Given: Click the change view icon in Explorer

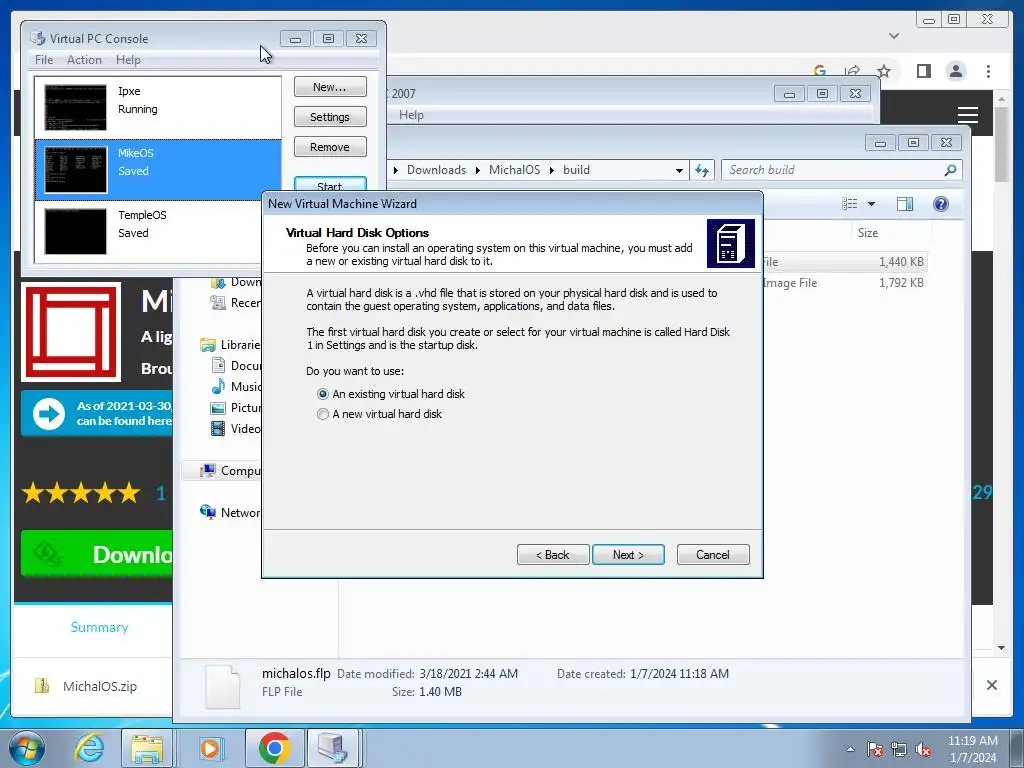Looking at the screenshot, I should 850,204.
